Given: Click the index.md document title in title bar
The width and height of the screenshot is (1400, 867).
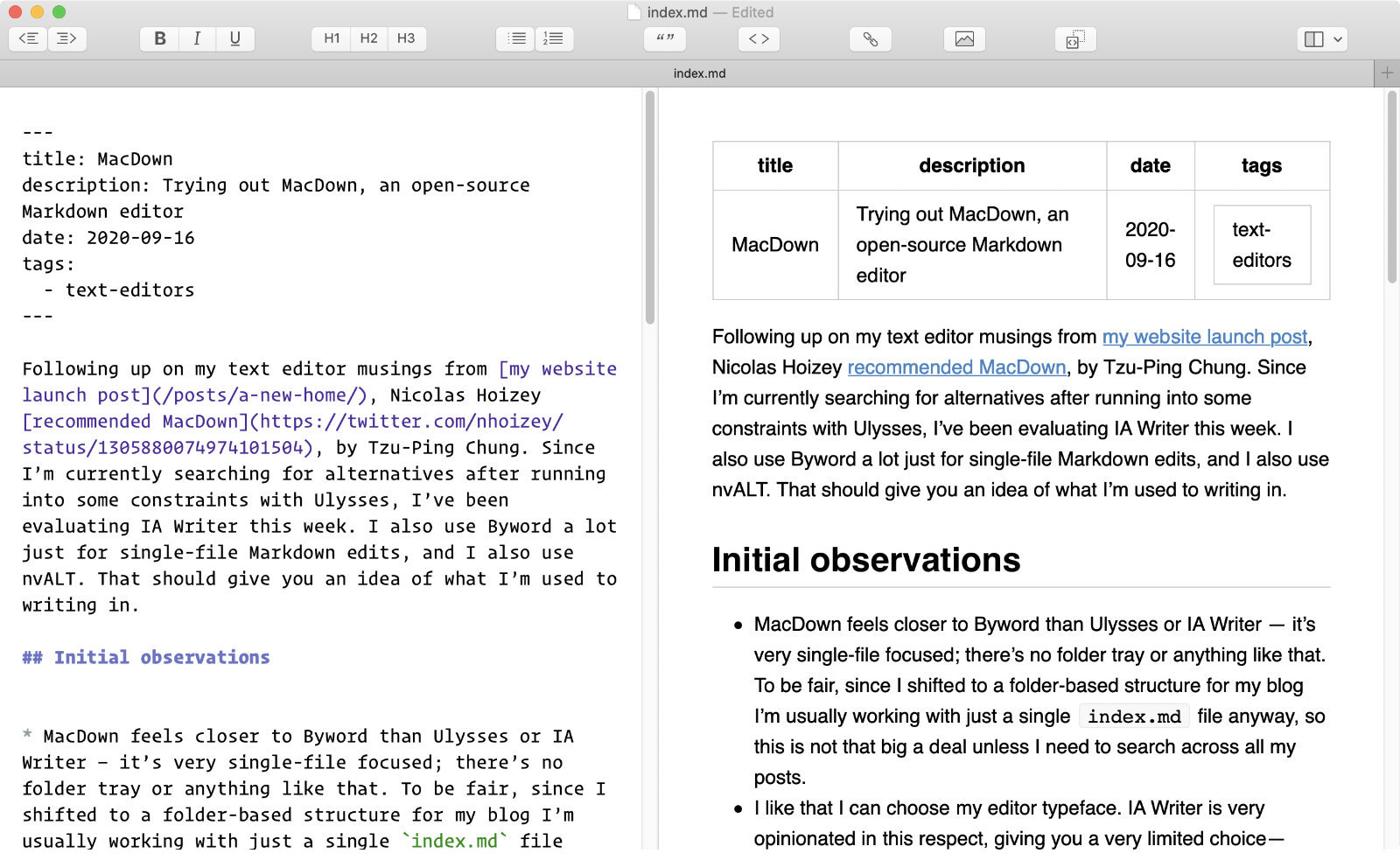Looking at the screenshot, I should [677, 12].
